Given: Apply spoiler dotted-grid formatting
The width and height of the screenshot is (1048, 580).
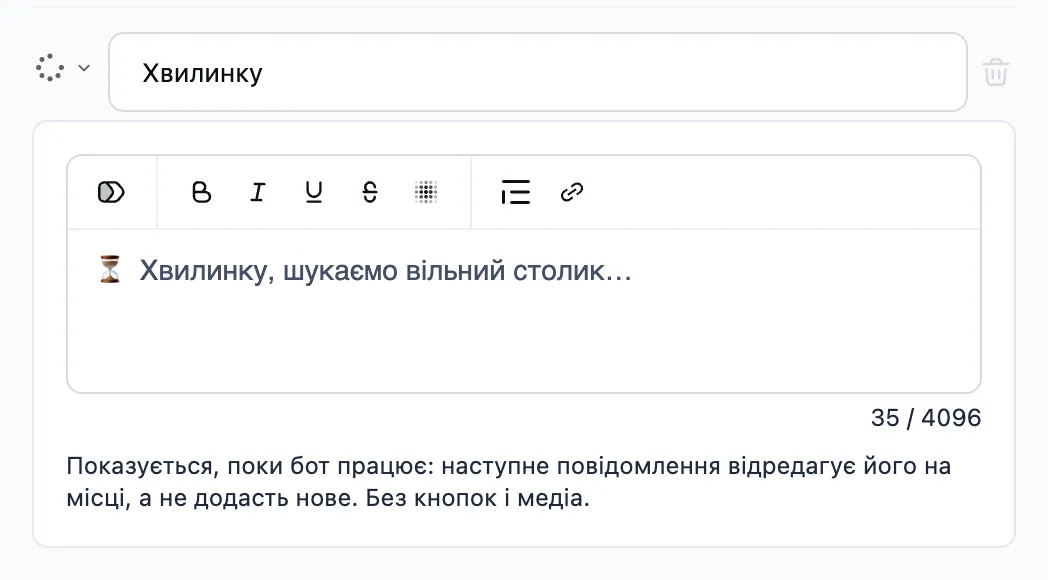Looking at the screenshot, I should click(426, 192).
